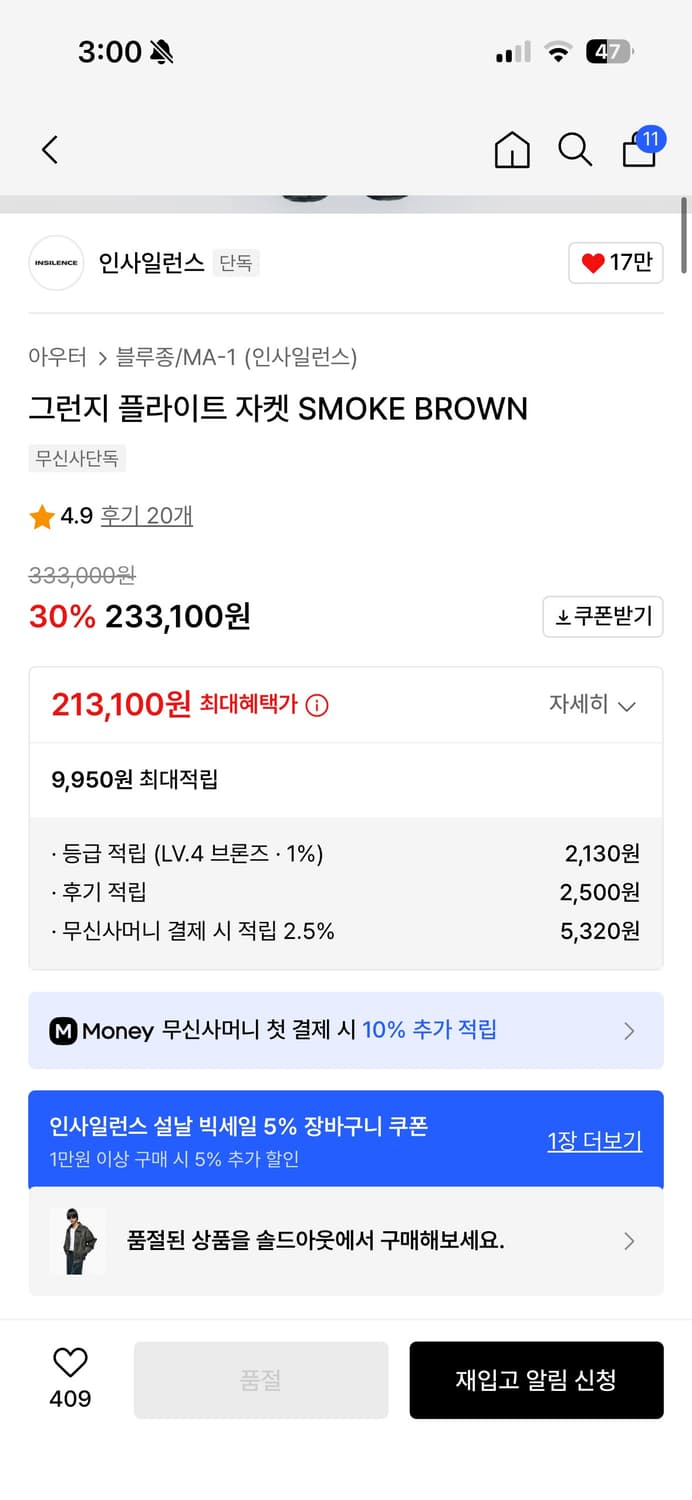This screenshot has width=692, height=1500.
Task: Tap the info icon next to 최대혜택가
Action: (x=318, y=704)
